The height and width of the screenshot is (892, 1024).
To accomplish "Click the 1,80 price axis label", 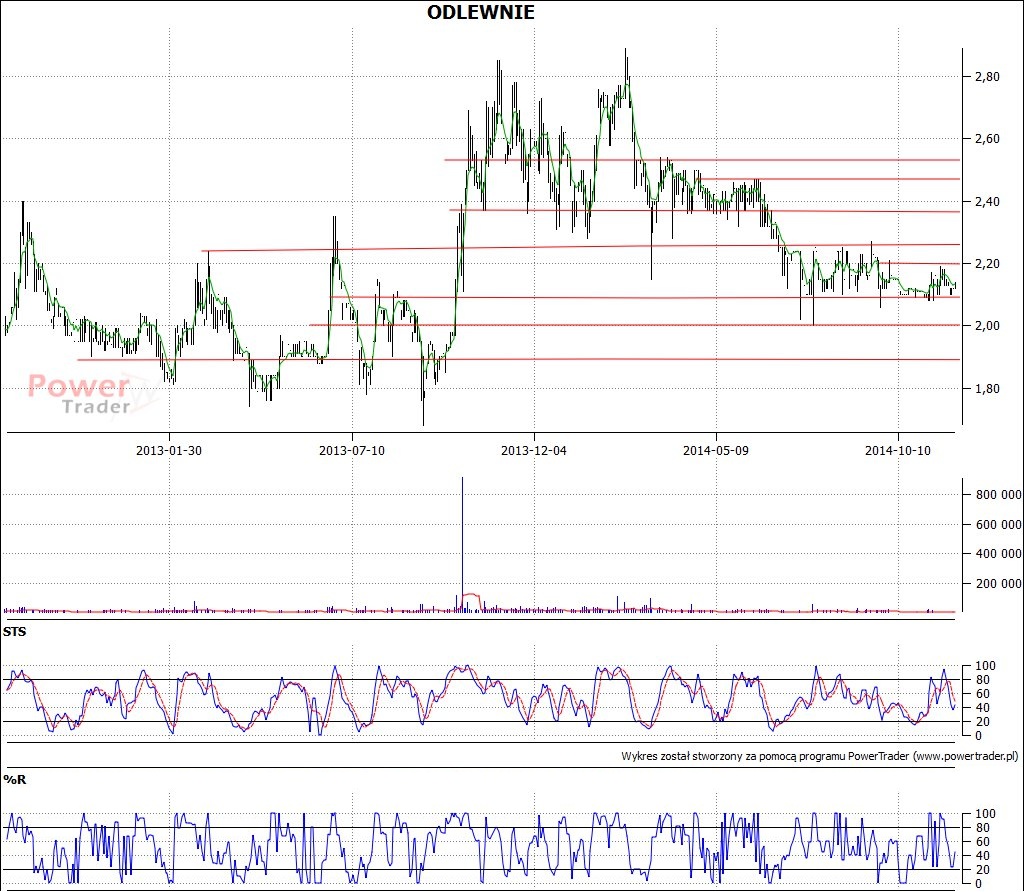I will (x=987, y=388).
